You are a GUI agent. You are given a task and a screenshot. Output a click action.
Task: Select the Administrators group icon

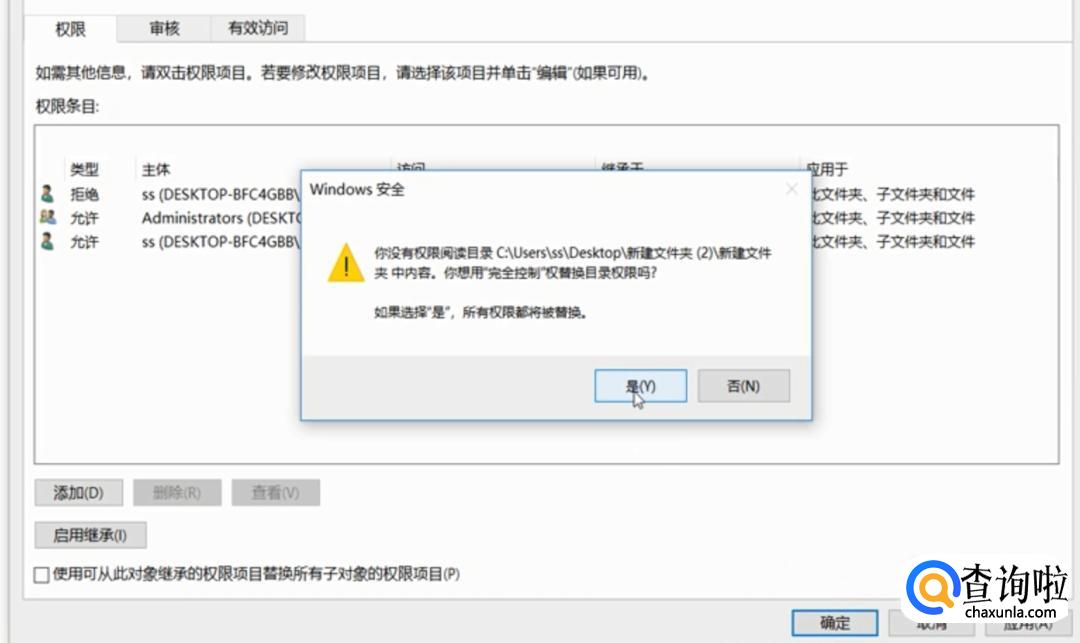(48, 218)
